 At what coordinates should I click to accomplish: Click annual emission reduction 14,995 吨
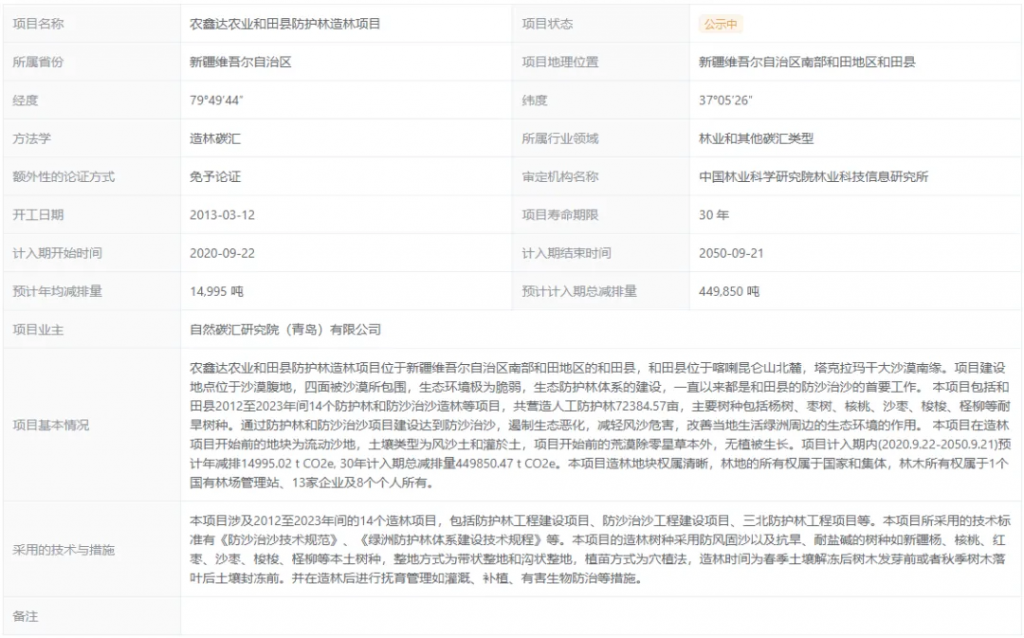pos(216,292)
